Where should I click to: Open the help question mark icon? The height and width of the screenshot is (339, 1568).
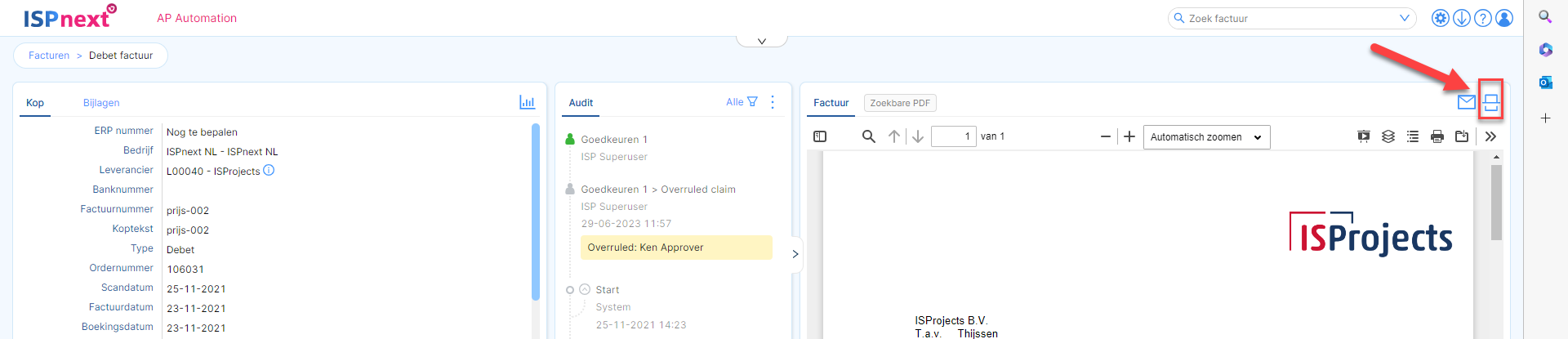click(x=1483, y=18)
